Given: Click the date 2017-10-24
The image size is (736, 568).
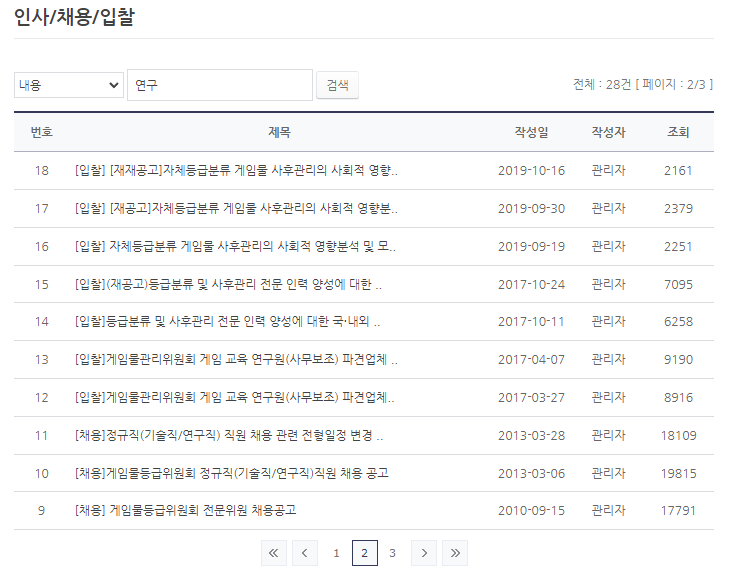Looking at the screenshot, I should tap(531, 284).
